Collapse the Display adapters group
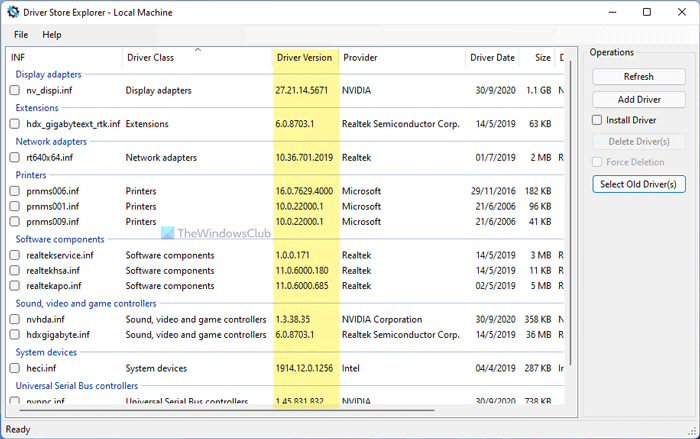700x439 pixels. click(x=48, y=74)
